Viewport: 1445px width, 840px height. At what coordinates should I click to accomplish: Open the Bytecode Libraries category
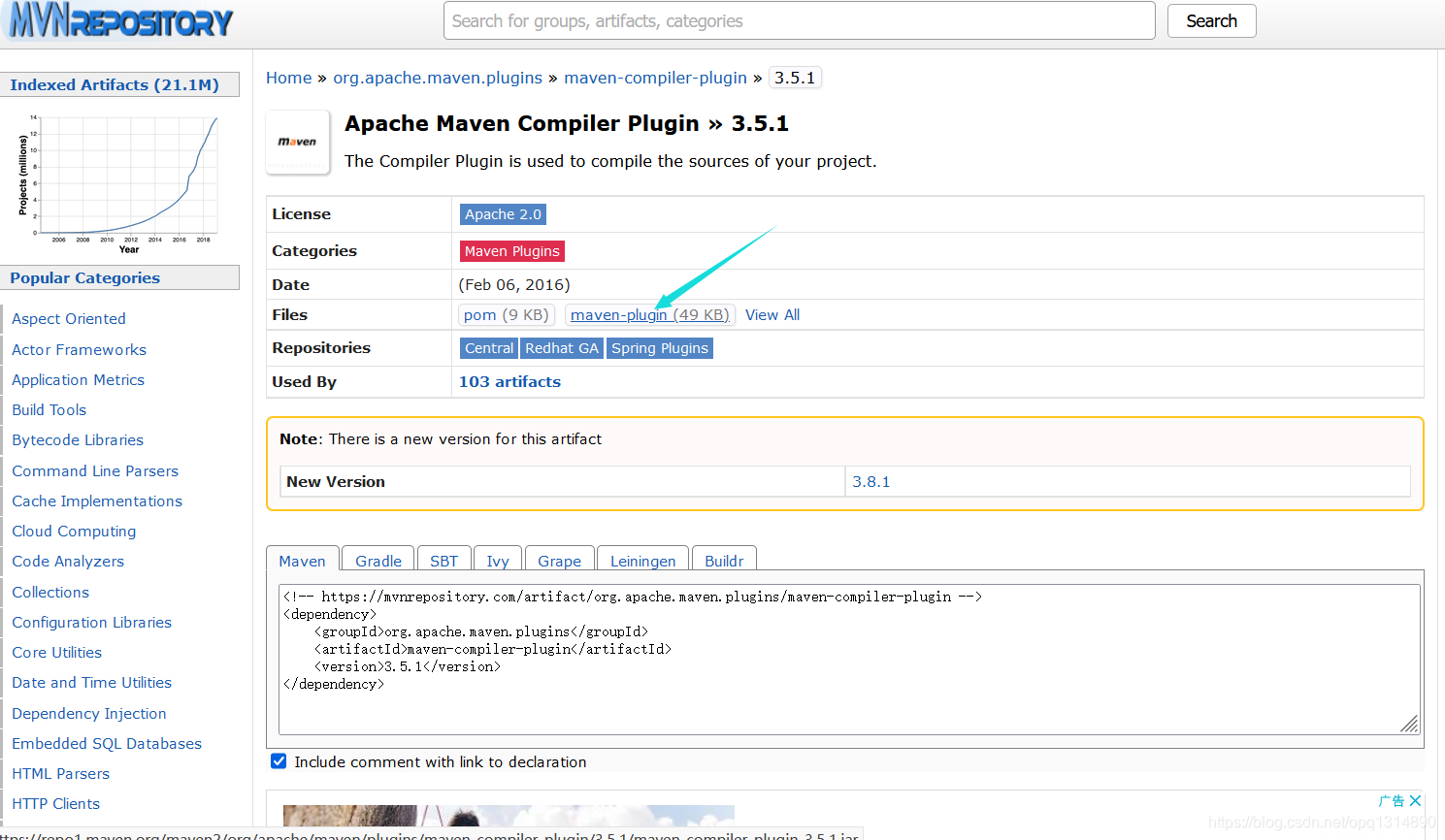[78, 439]
